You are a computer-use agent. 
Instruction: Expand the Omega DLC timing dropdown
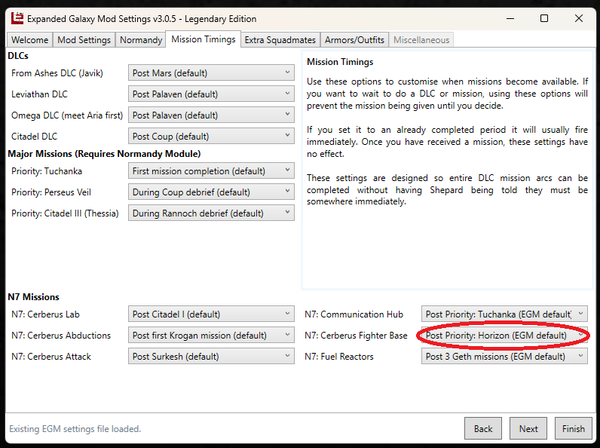pyautogui.click(x=211, y=115)
